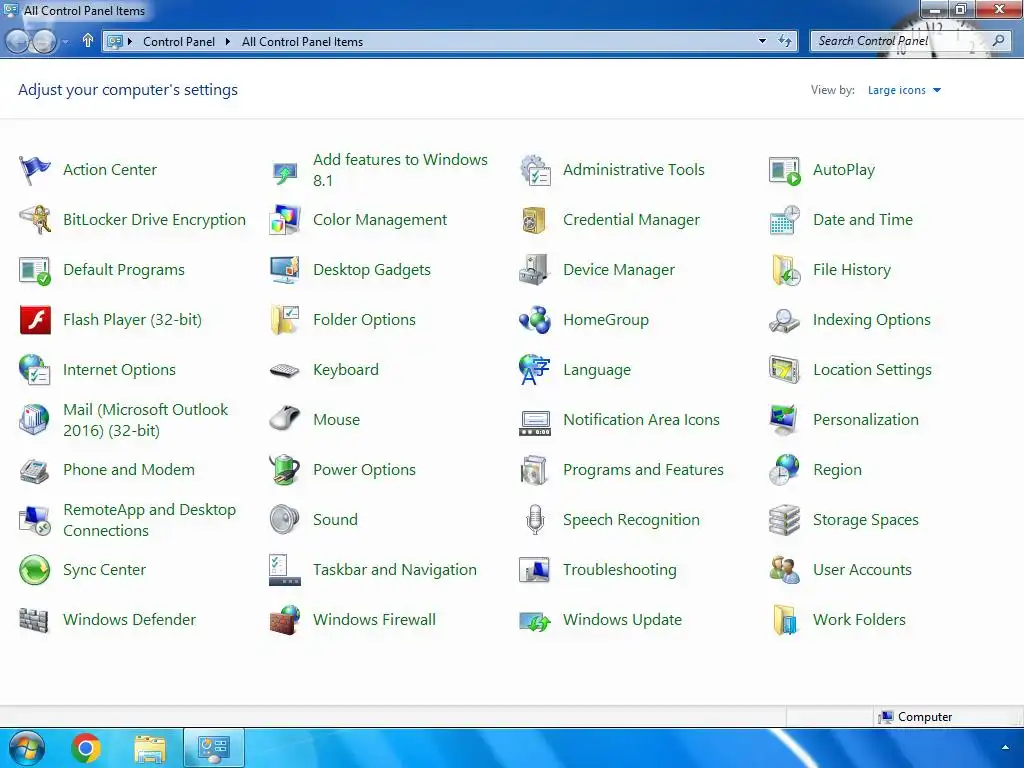Click the search magnifier icon
1024x768 pixels.
[998, 41]
